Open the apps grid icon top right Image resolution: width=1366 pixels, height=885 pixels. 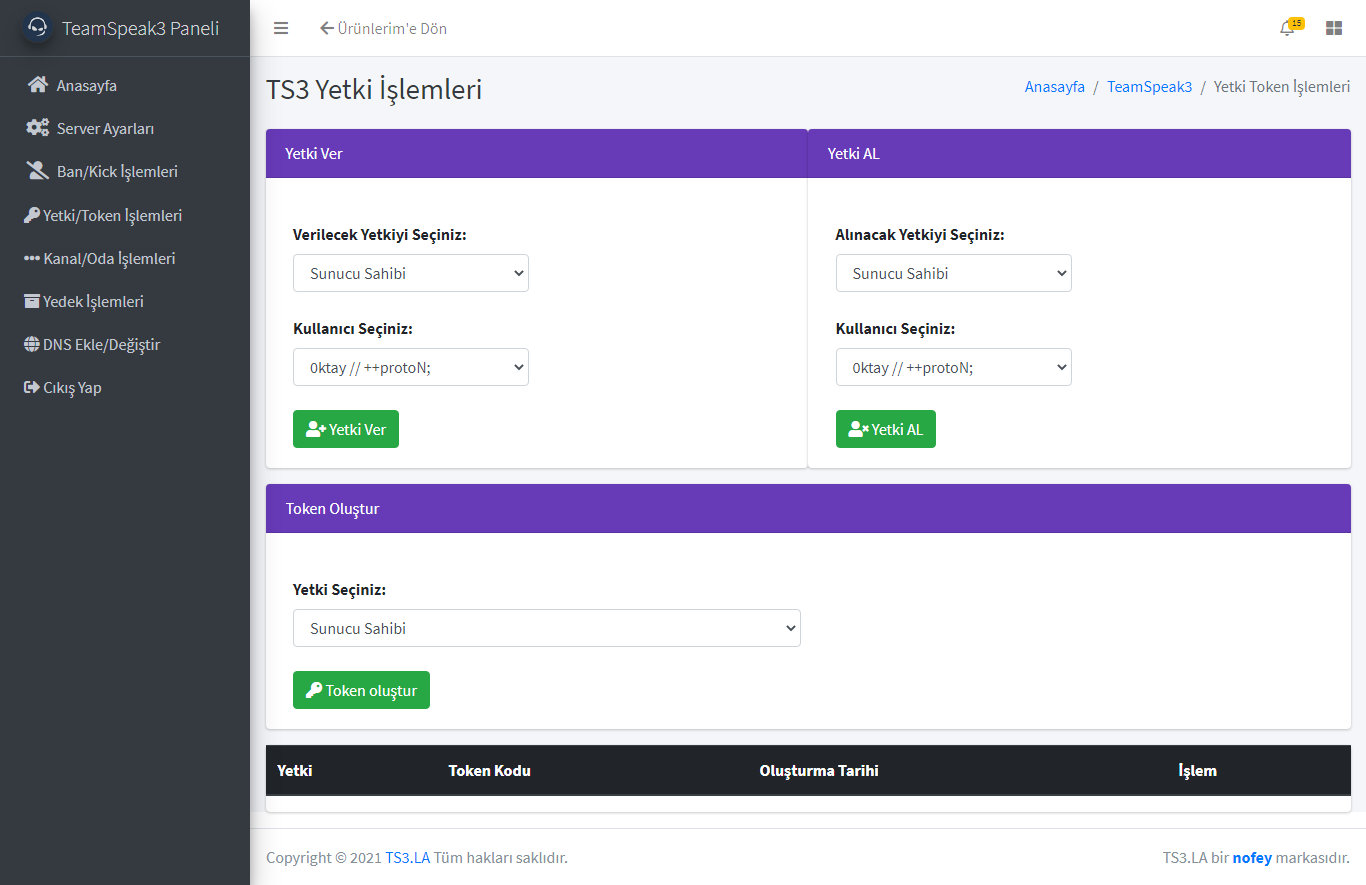click(x=1333, y=27)
